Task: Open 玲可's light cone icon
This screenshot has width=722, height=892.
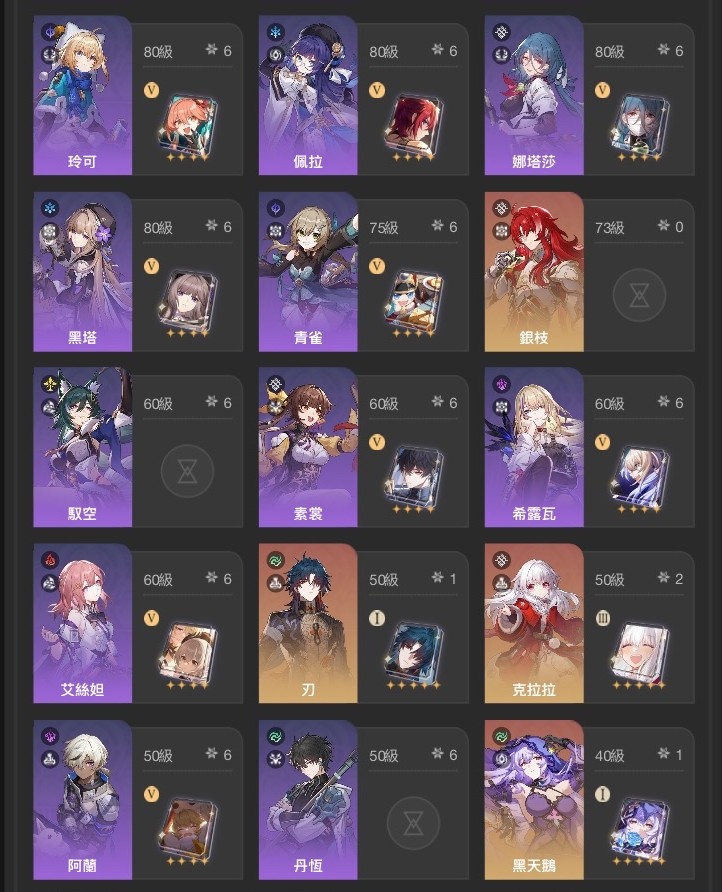Action: [188, 129]
